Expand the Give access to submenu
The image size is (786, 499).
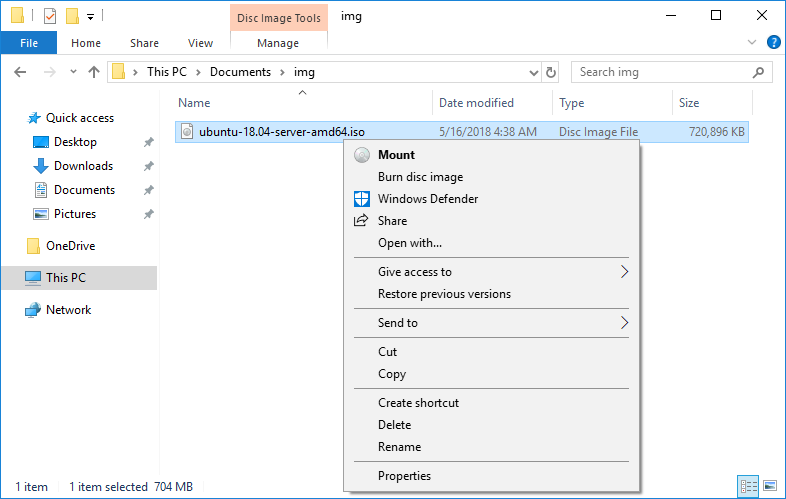coord(491,272)
